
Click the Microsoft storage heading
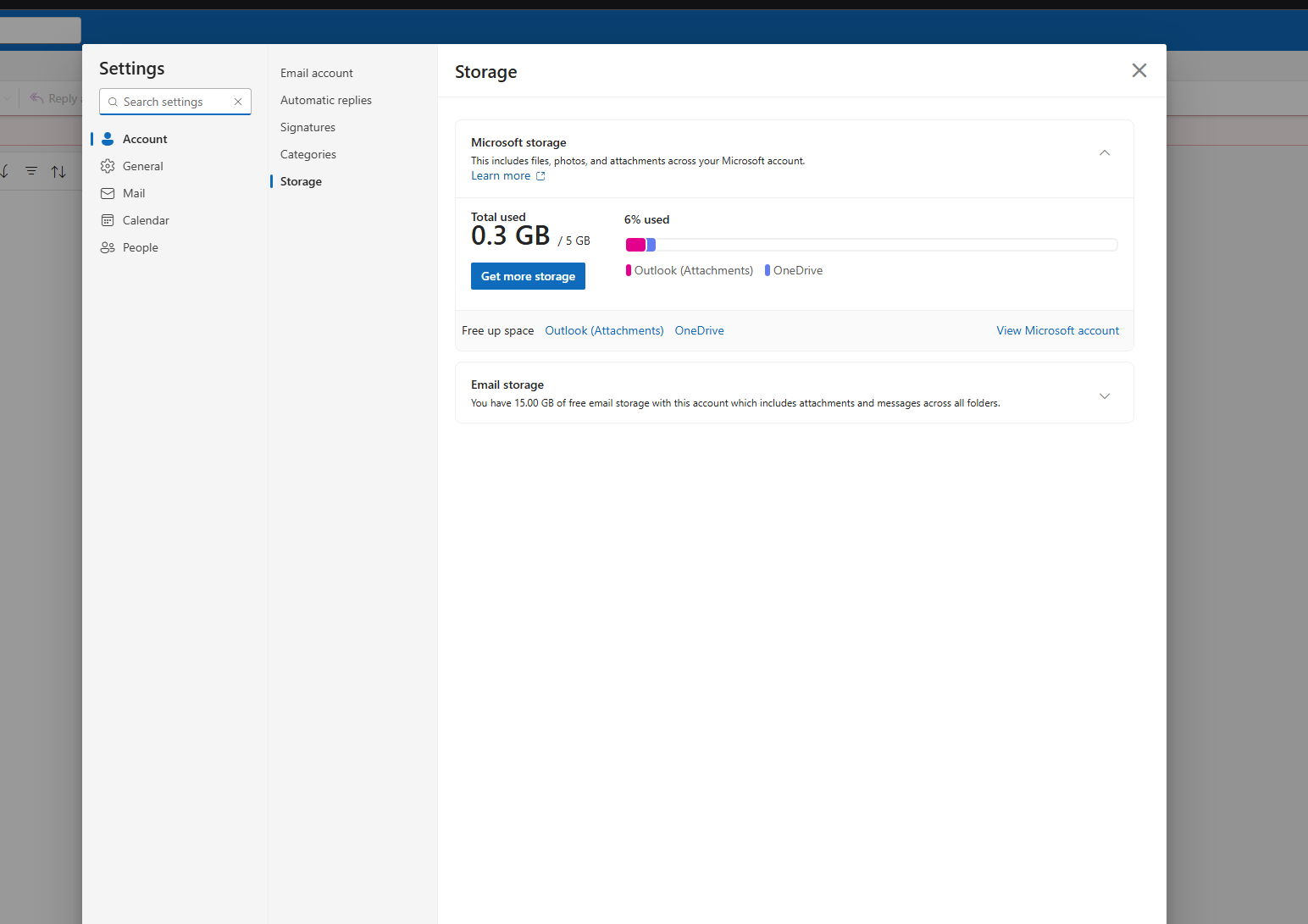tap(518, 142)
